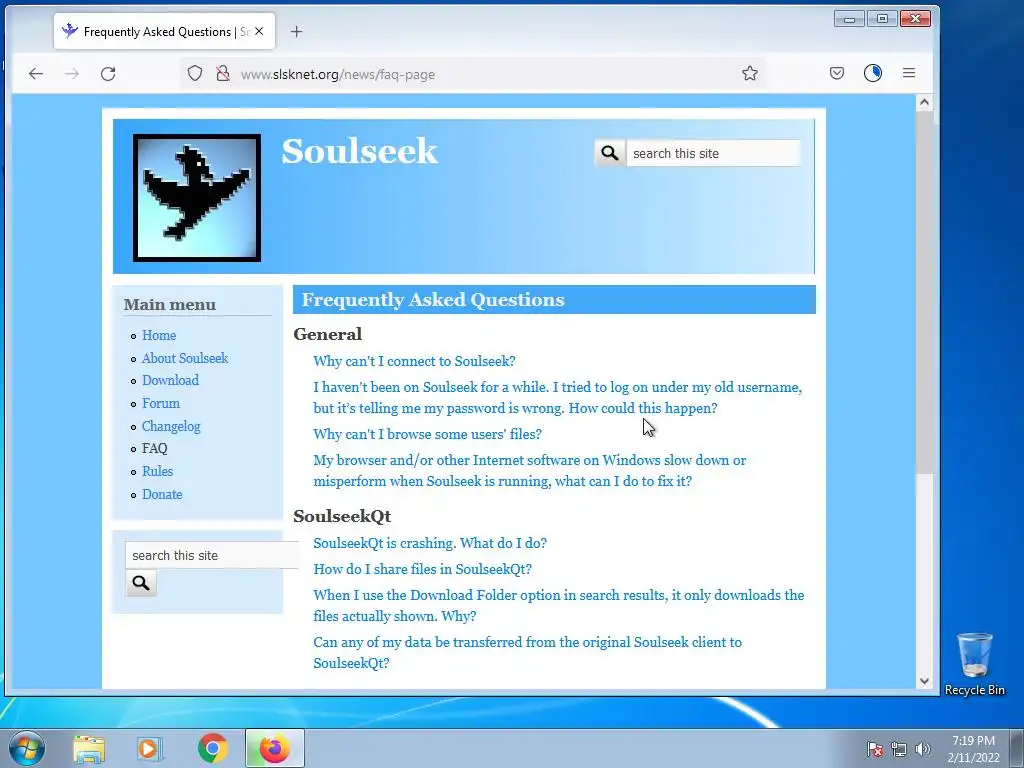1024x768 pixels.
Task: Click the insecure connection padlock icon
Action: point(223,73)
